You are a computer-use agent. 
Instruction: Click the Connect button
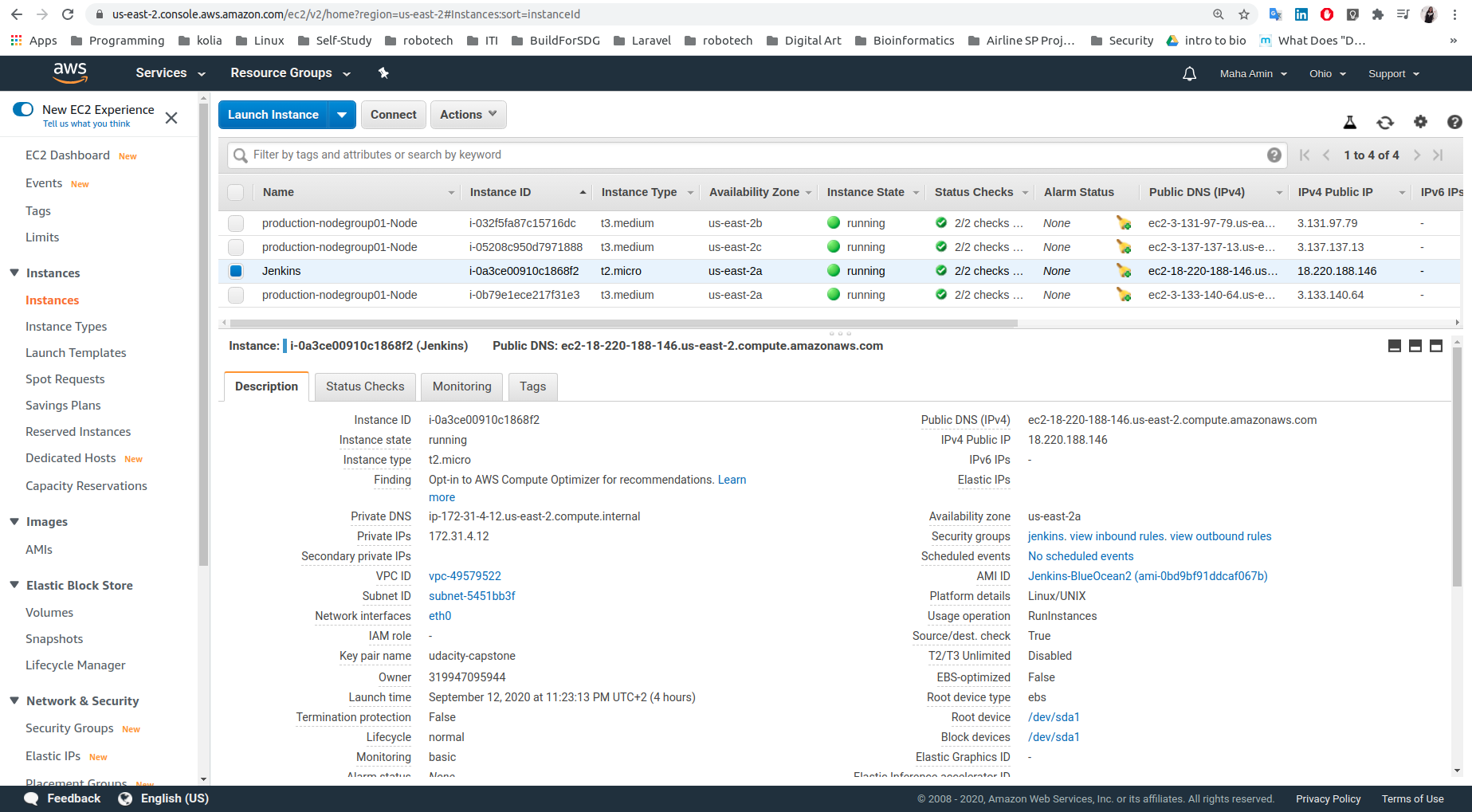point(394,115)
